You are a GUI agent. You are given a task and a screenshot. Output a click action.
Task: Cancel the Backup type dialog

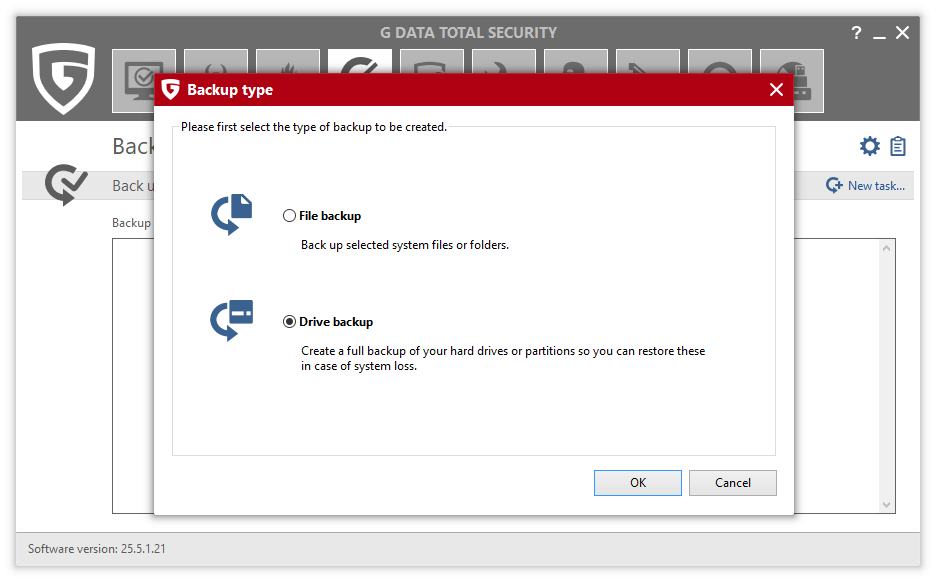[732, 482]
